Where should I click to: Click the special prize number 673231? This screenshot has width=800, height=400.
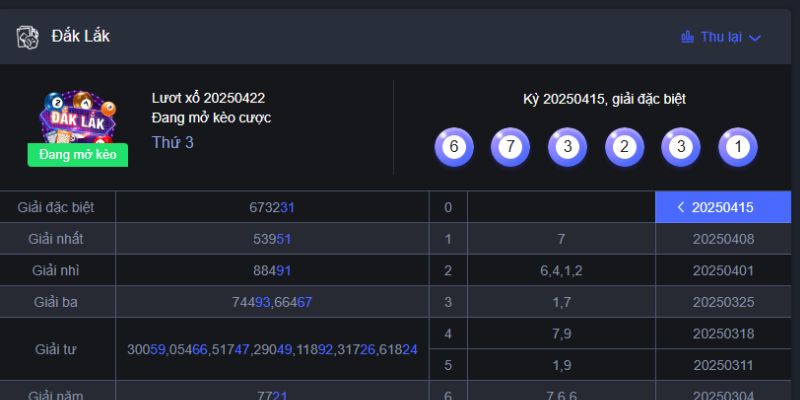point(272,208)
